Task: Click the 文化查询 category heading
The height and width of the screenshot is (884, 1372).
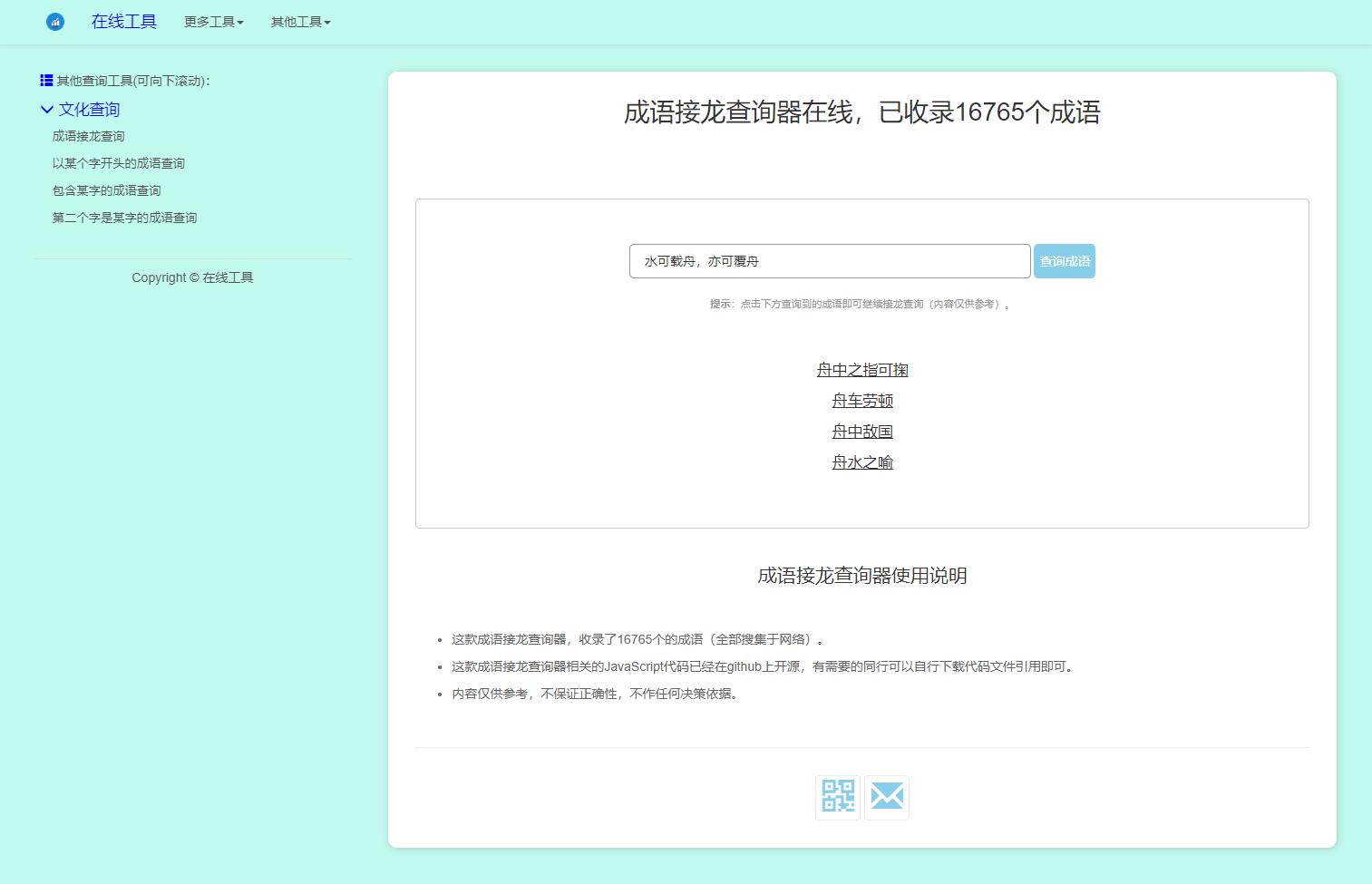Action: (89, 110)
